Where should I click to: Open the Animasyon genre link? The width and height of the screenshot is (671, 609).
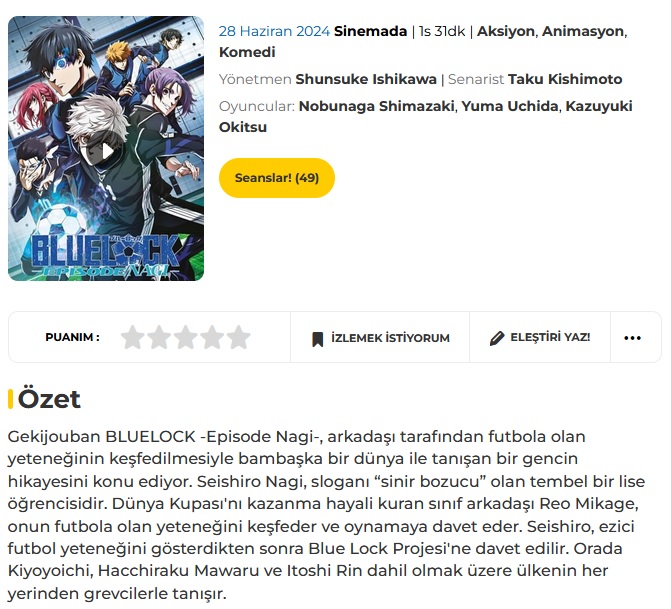583,31
